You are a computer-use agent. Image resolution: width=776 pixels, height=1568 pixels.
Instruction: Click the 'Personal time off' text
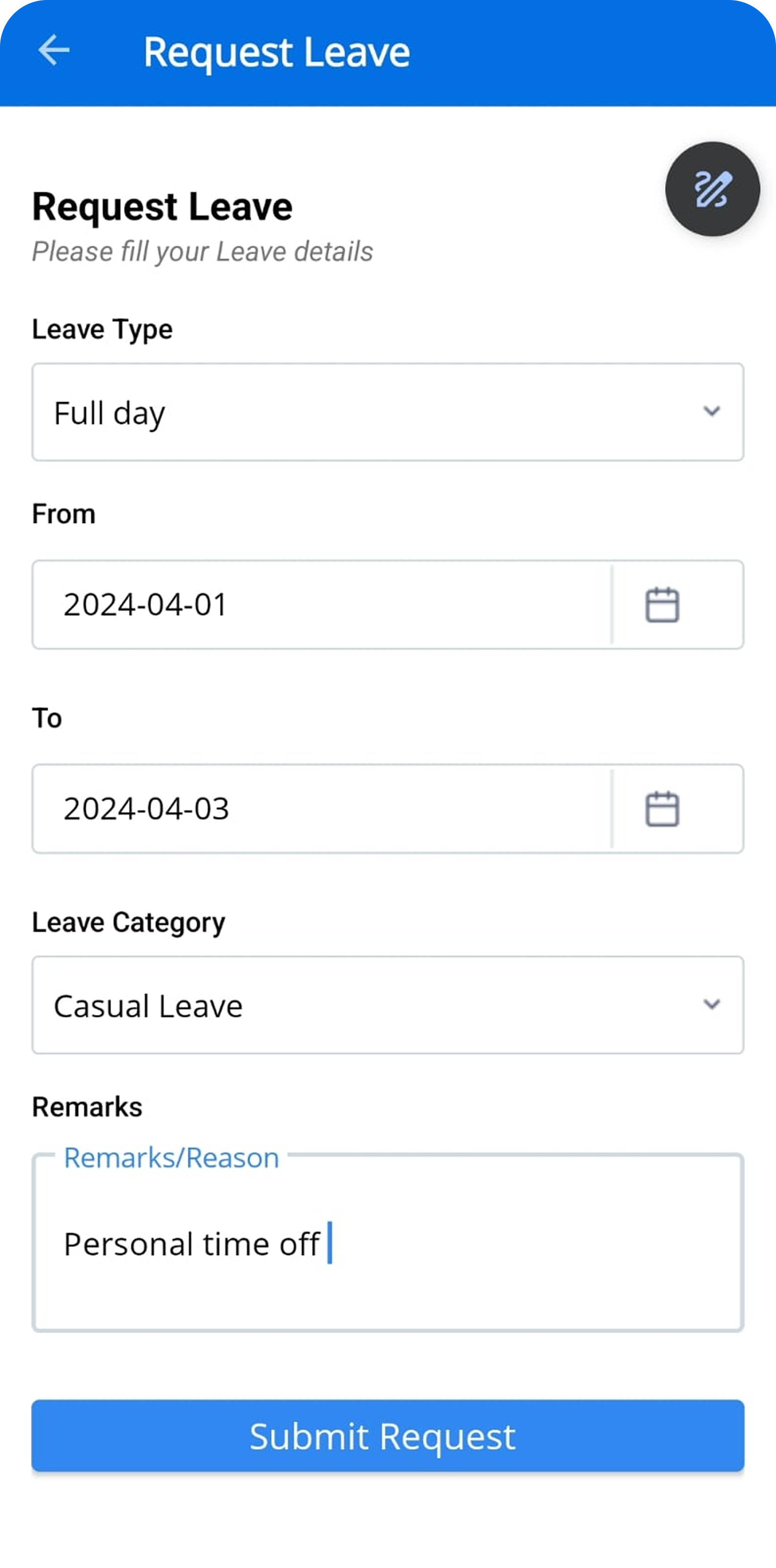tap(192, 1244)
